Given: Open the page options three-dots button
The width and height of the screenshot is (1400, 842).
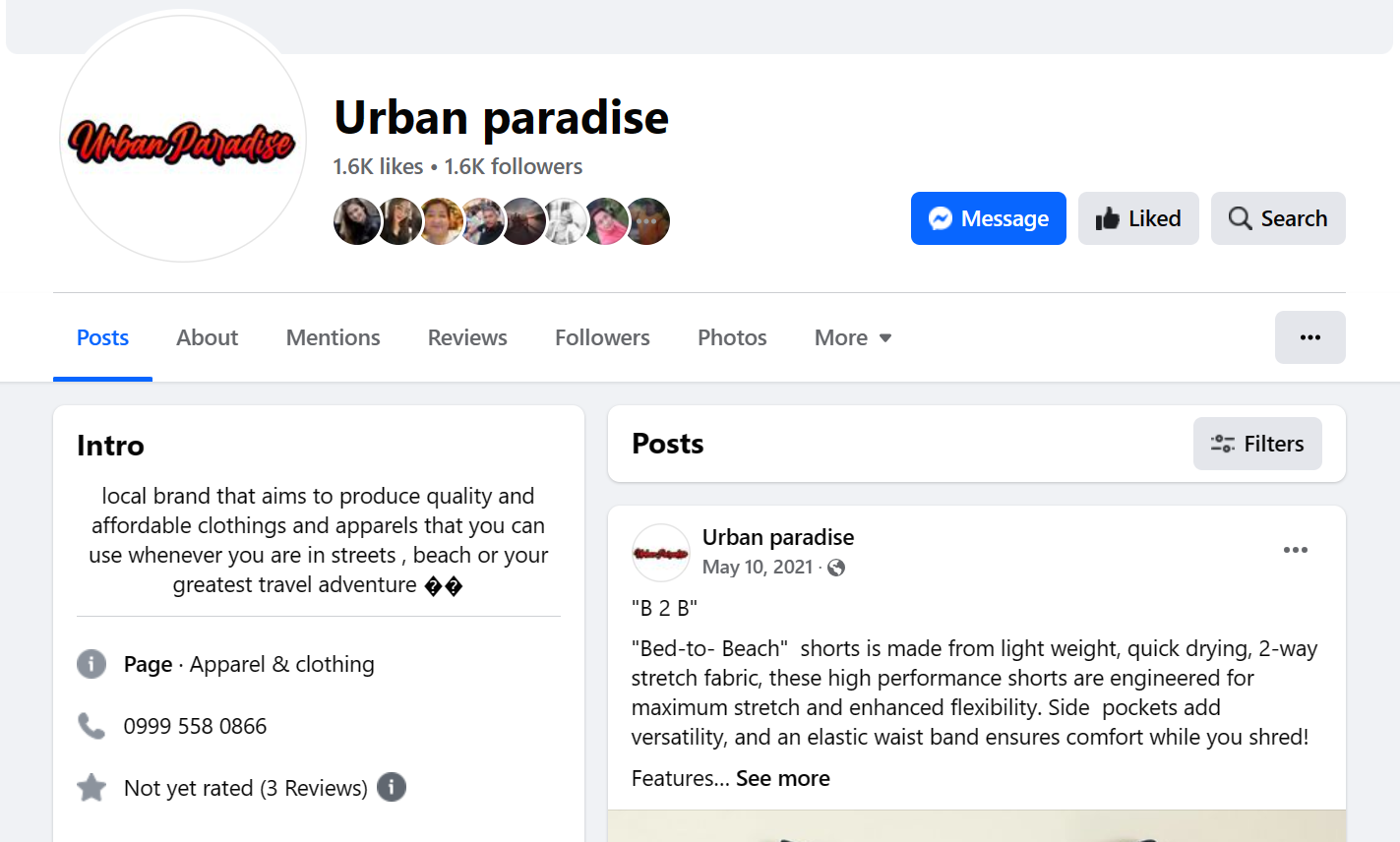Looking at the screenshot, I should [x=1309, y=337].
